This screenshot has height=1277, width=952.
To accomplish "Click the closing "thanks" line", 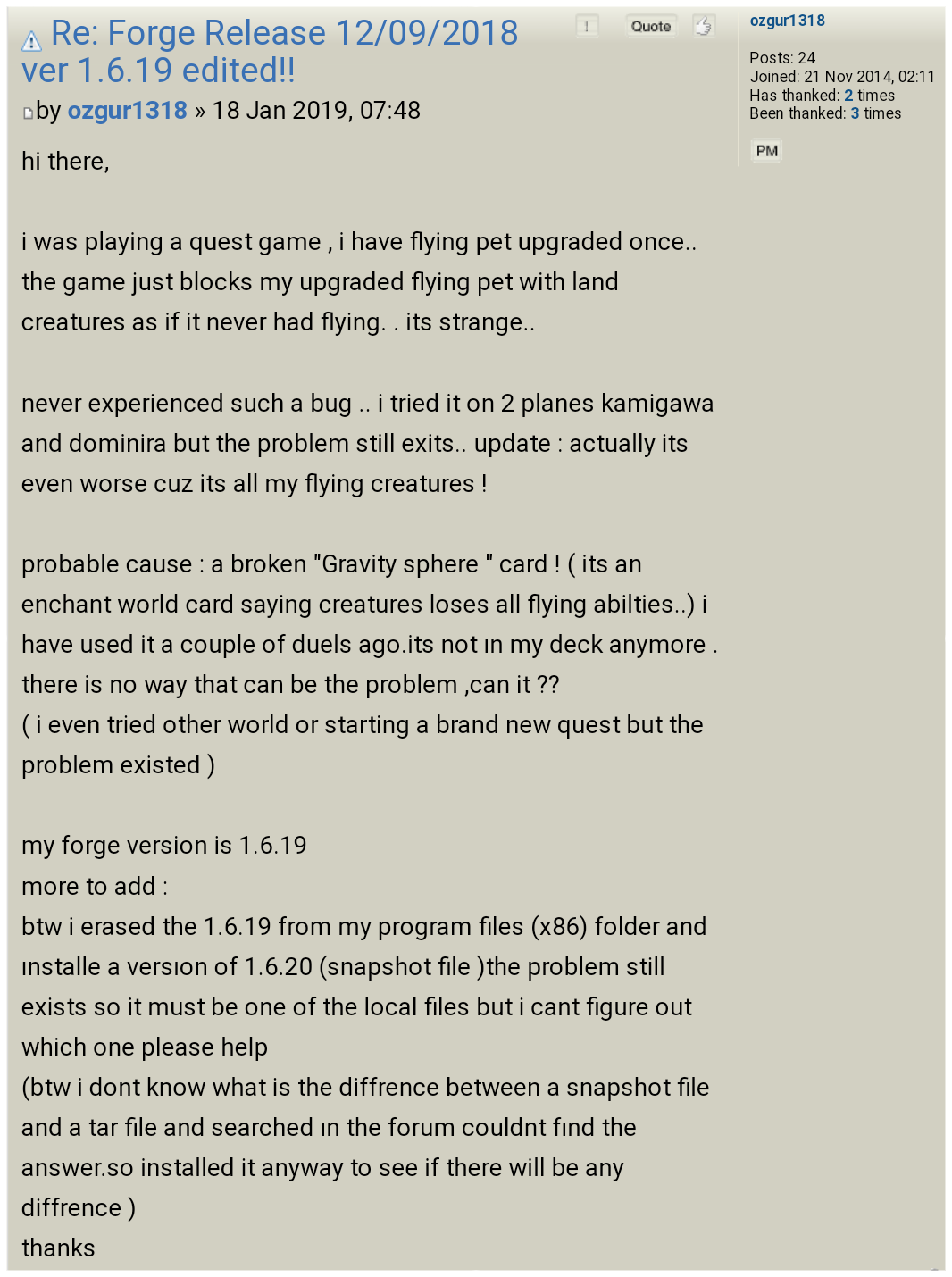I will click(x=58, y=1248).
